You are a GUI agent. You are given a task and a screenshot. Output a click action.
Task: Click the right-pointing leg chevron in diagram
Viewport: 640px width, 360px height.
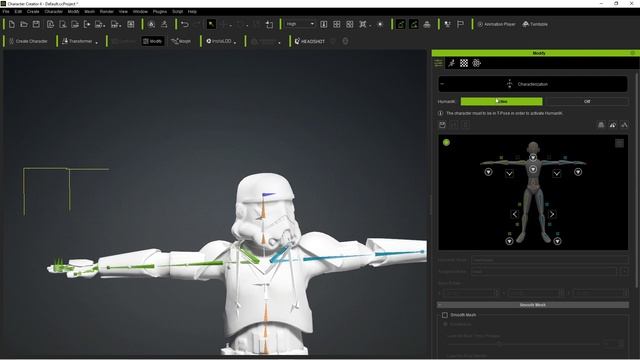coord(552,214)
